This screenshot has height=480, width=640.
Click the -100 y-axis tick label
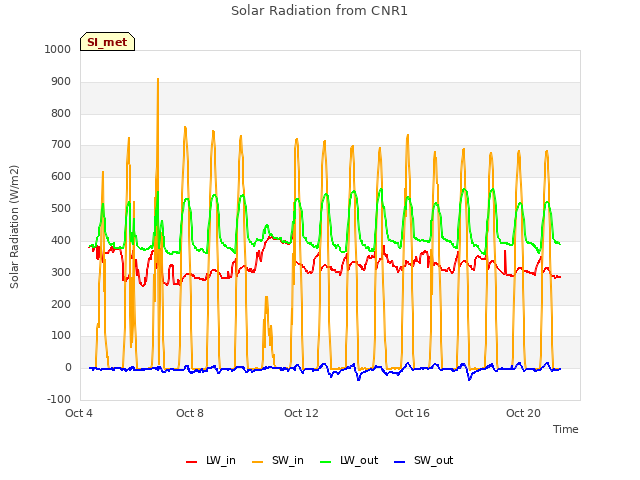(x=59, y=399)
